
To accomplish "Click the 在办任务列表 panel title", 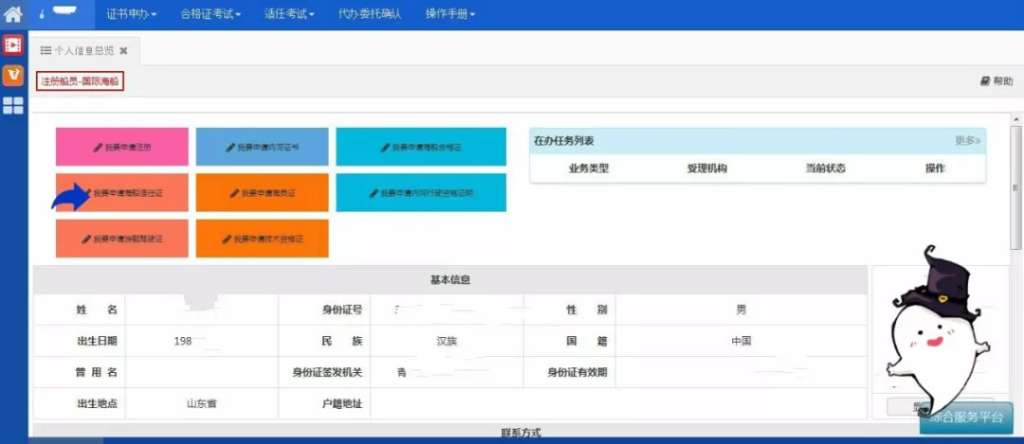I will (564, 141).
